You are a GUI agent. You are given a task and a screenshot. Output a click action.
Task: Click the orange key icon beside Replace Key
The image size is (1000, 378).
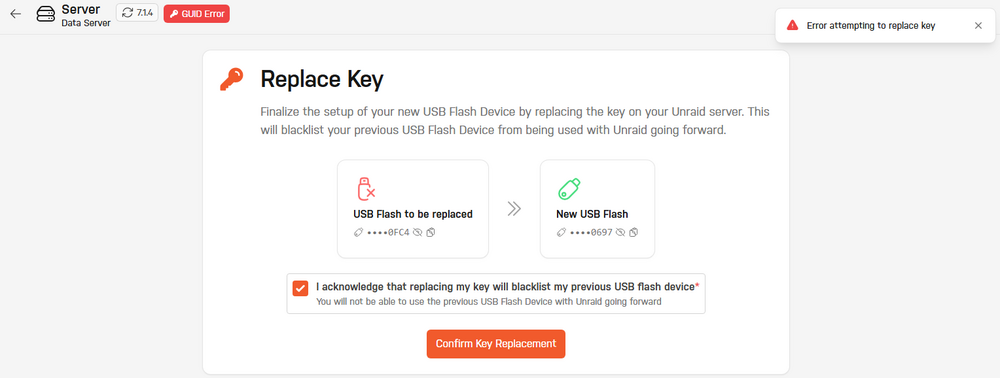tap(232, 80)
